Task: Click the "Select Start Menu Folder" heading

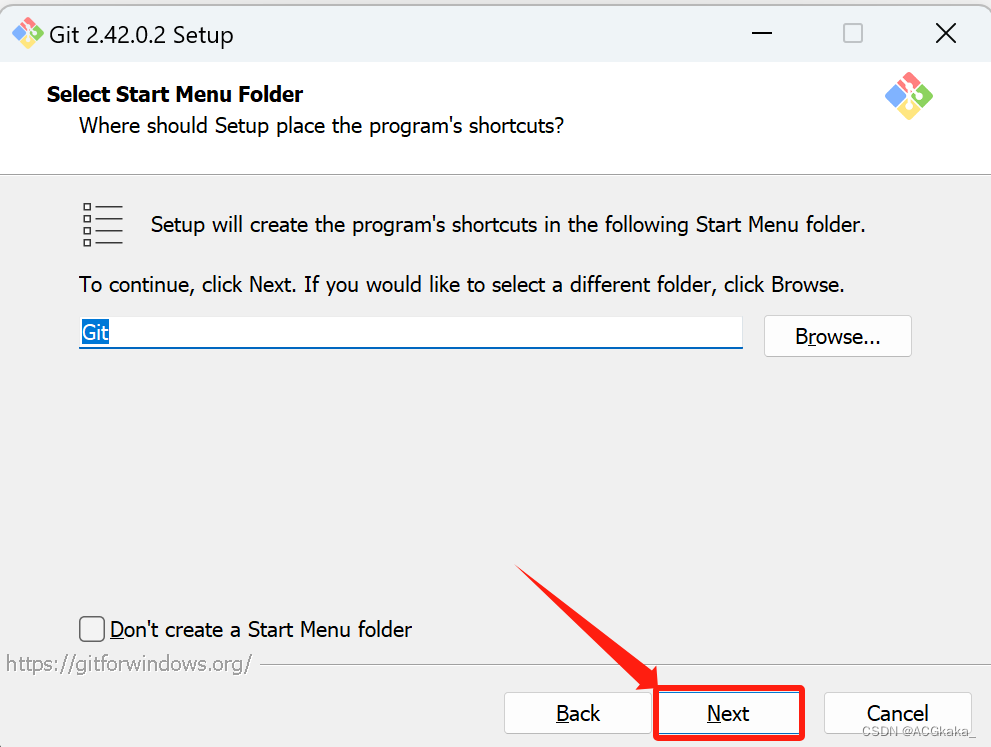Action: [175, 94]
